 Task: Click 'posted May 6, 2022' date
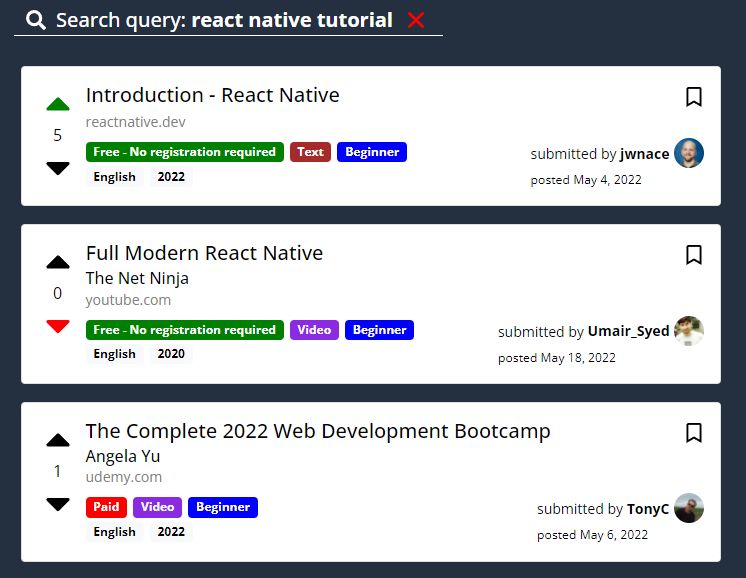(x=592, y=535)
